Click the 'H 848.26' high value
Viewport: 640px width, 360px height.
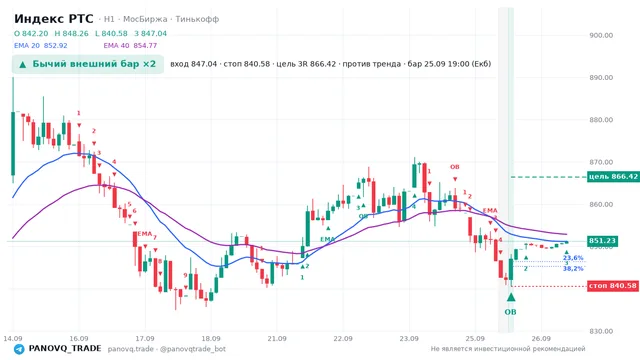[x=71, y=33]
